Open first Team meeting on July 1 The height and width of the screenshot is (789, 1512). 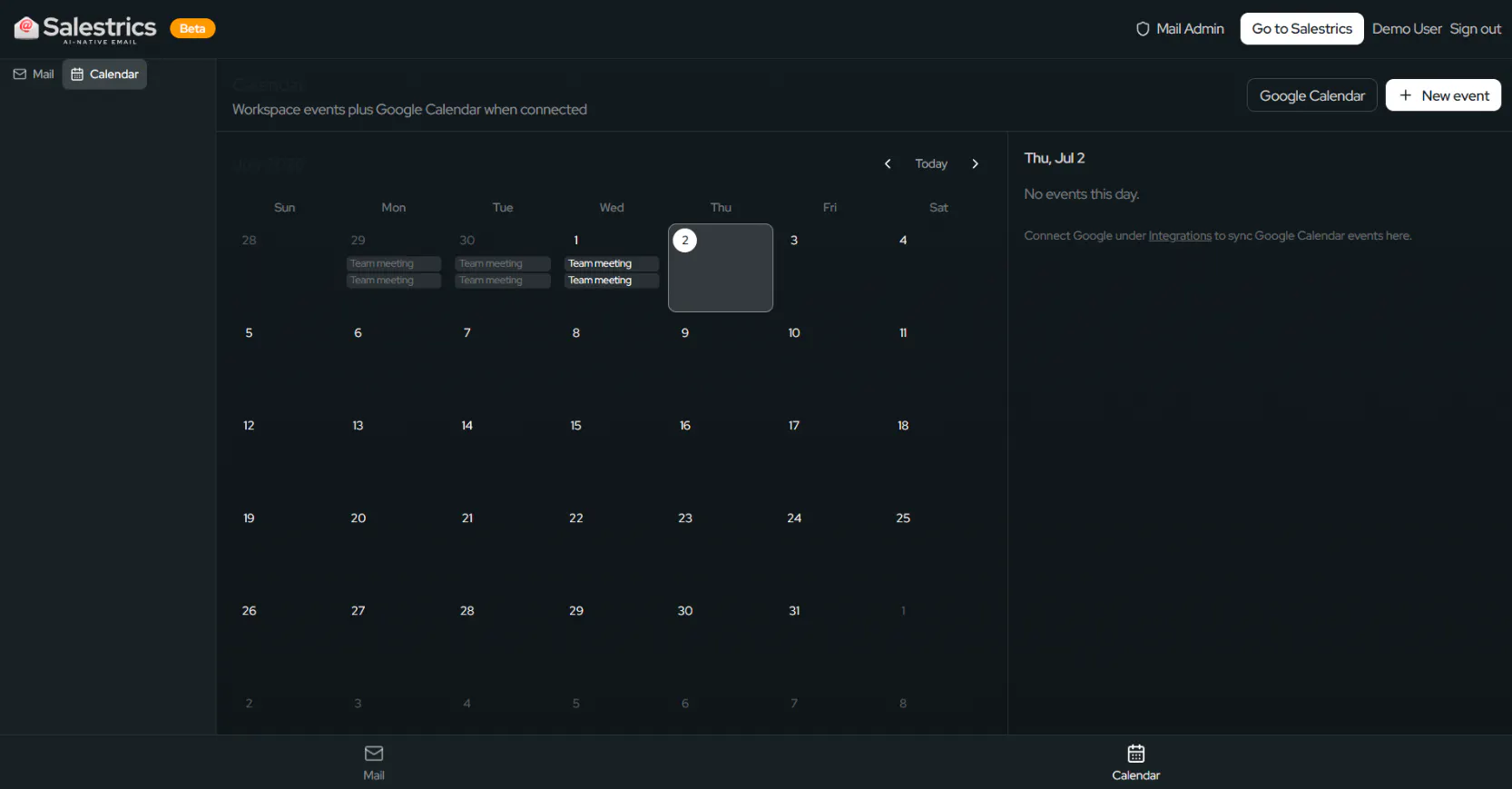(612, 263)
